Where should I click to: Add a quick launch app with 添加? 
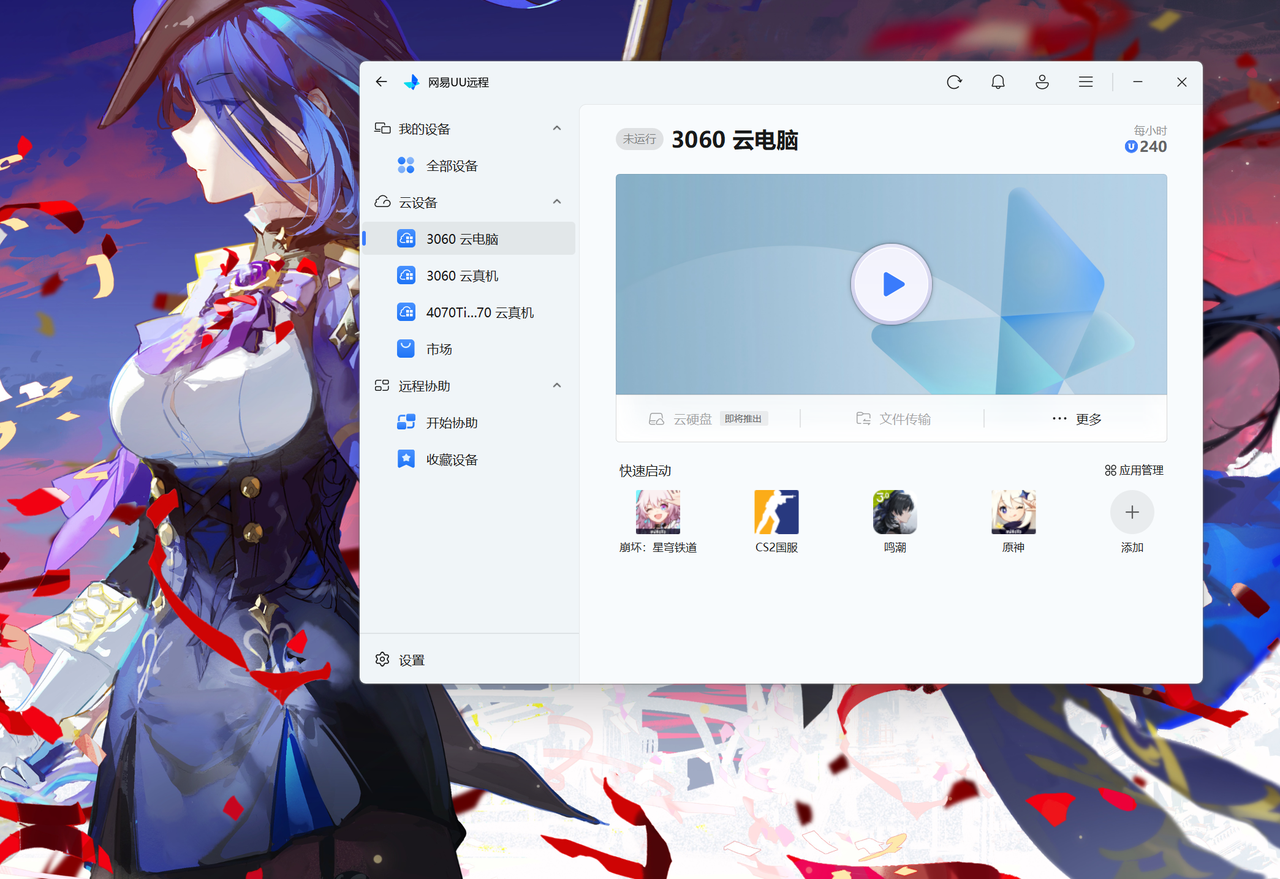coord(1132,522)
